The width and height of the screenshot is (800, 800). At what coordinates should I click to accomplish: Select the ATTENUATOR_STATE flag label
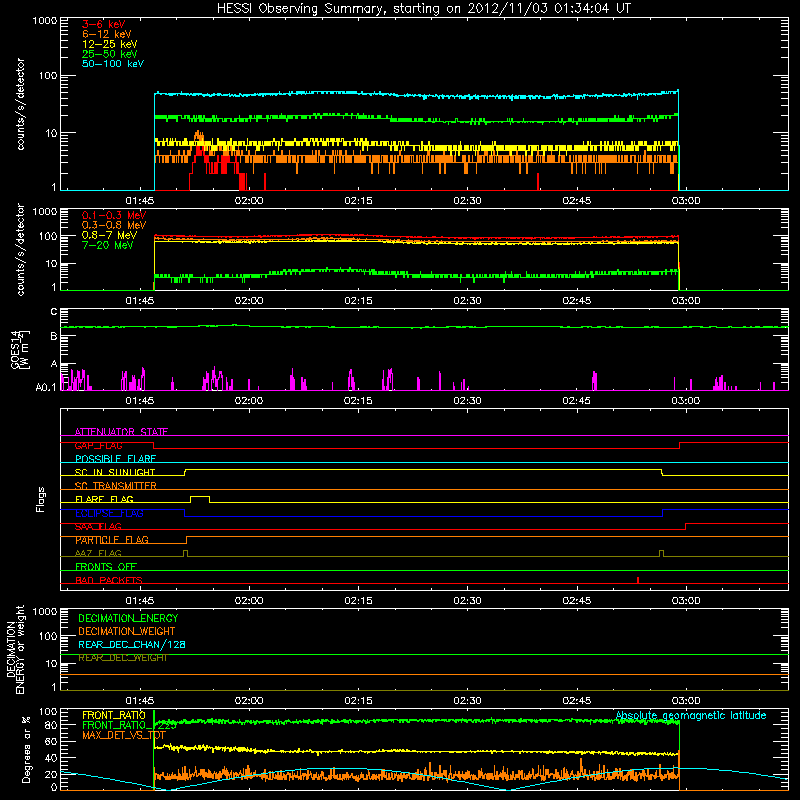[x=121, y=432]
